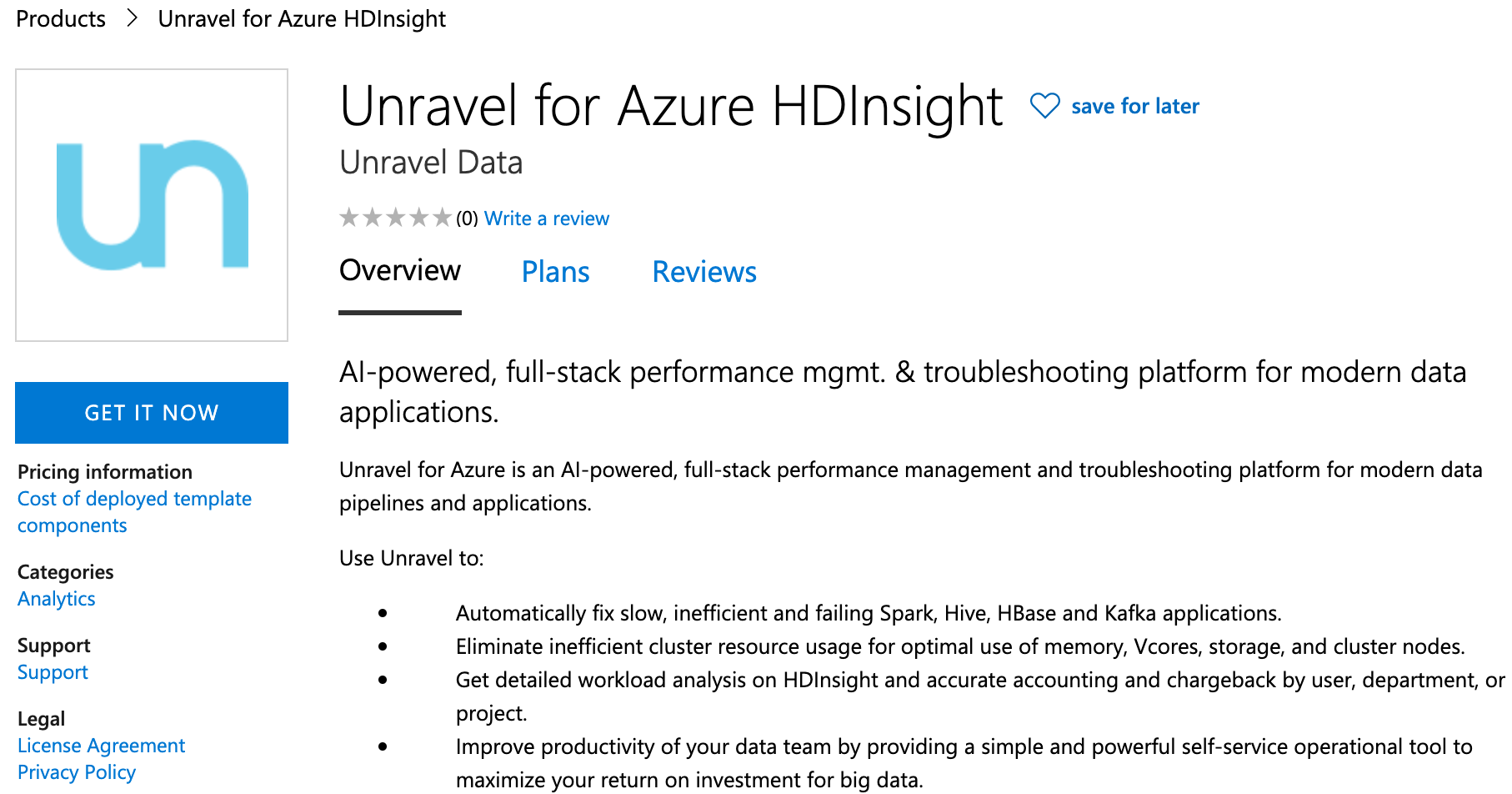Click the heart save for later icon

point(1044,106)
